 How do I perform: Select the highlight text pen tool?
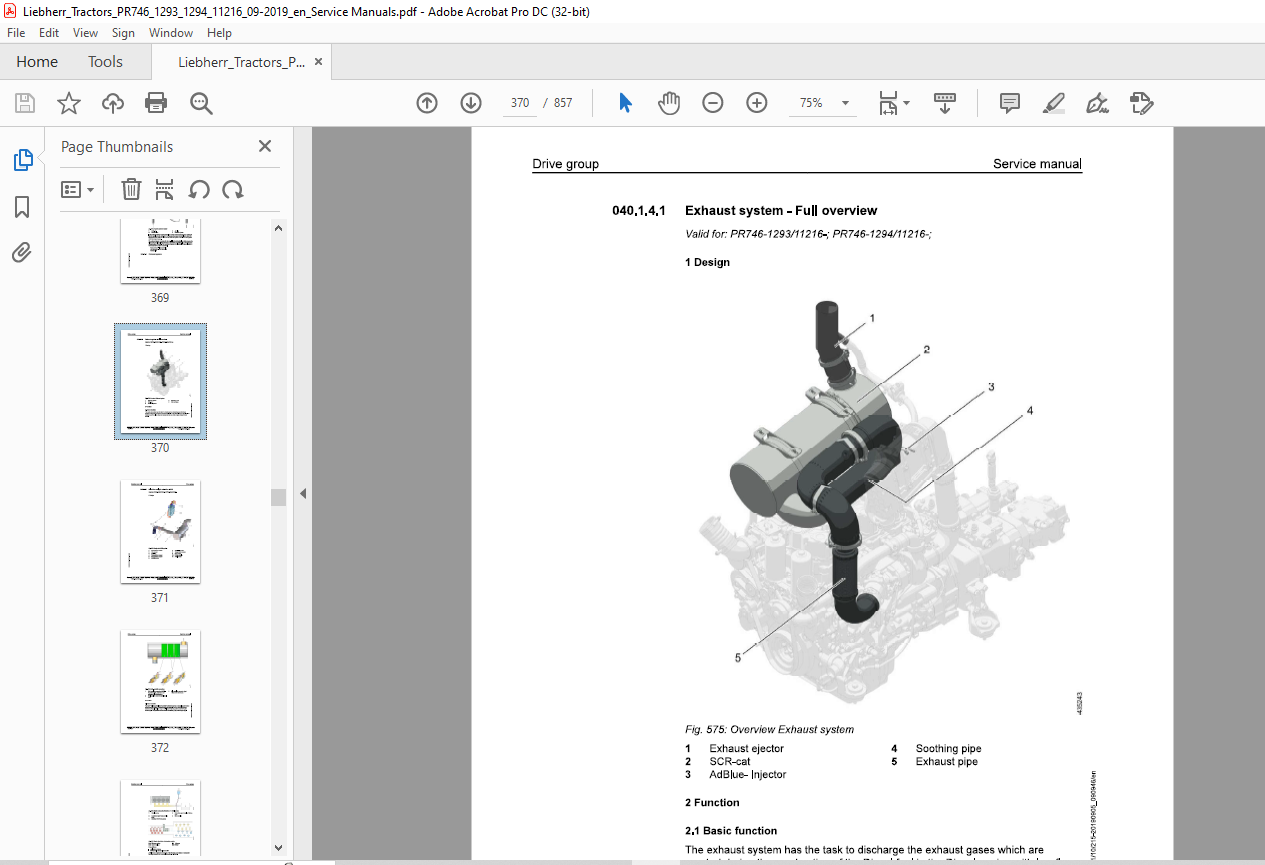click(1053, 102)
